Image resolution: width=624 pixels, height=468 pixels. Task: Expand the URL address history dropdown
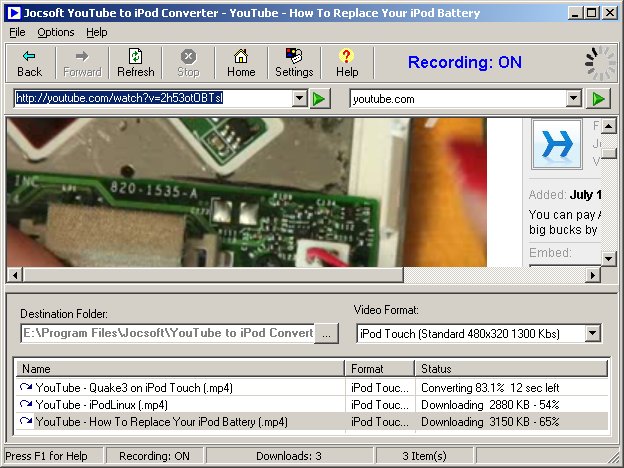(299, 98)
